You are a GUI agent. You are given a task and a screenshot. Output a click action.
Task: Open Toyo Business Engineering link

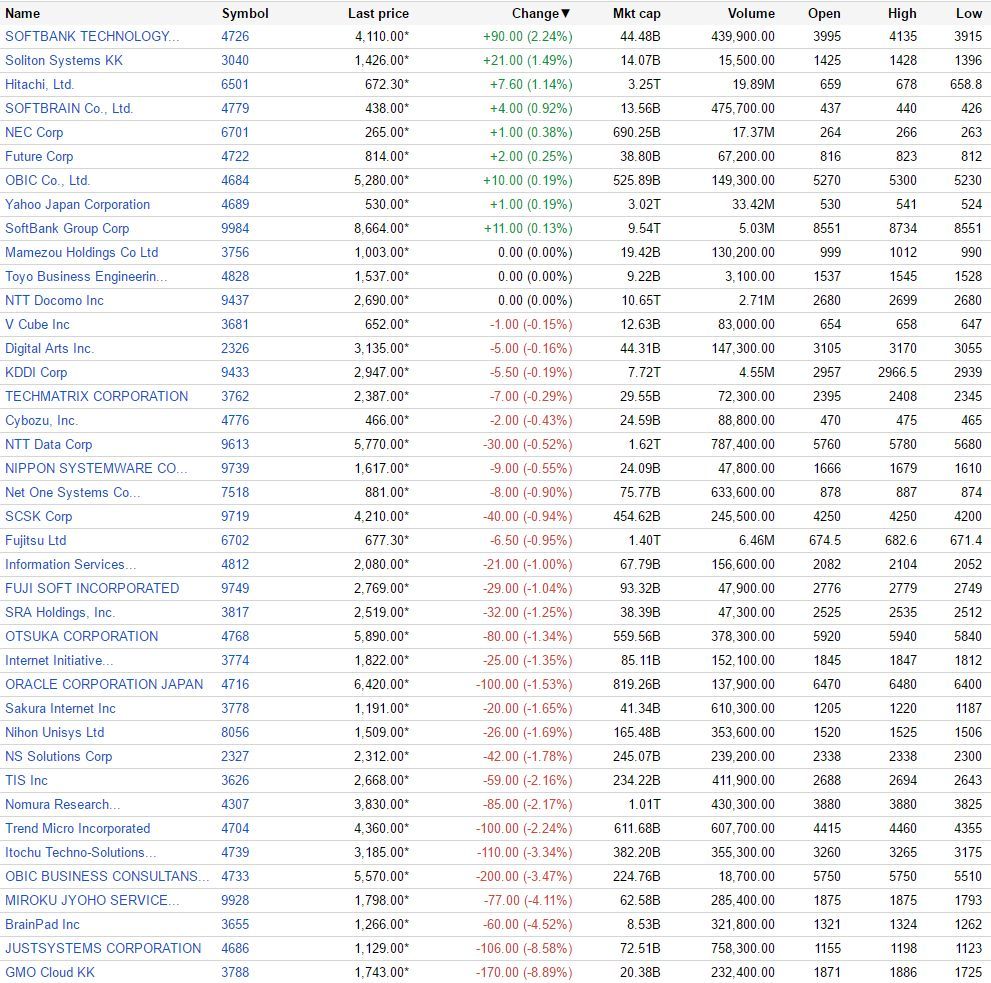[86, 277]
